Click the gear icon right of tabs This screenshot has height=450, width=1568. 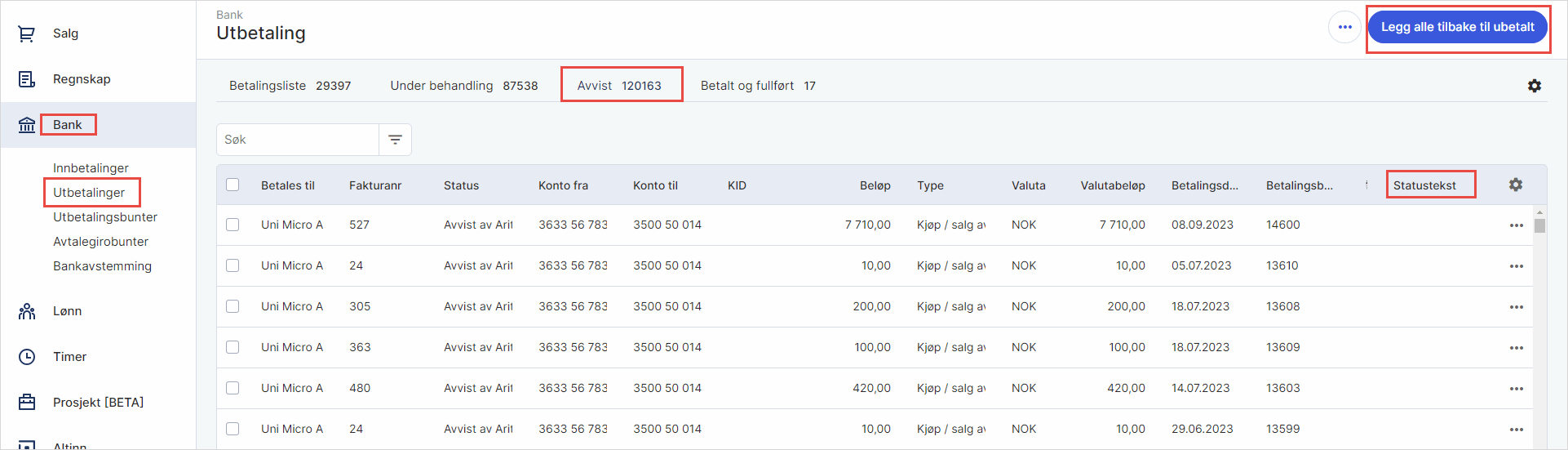click(x=1534, y=86)
